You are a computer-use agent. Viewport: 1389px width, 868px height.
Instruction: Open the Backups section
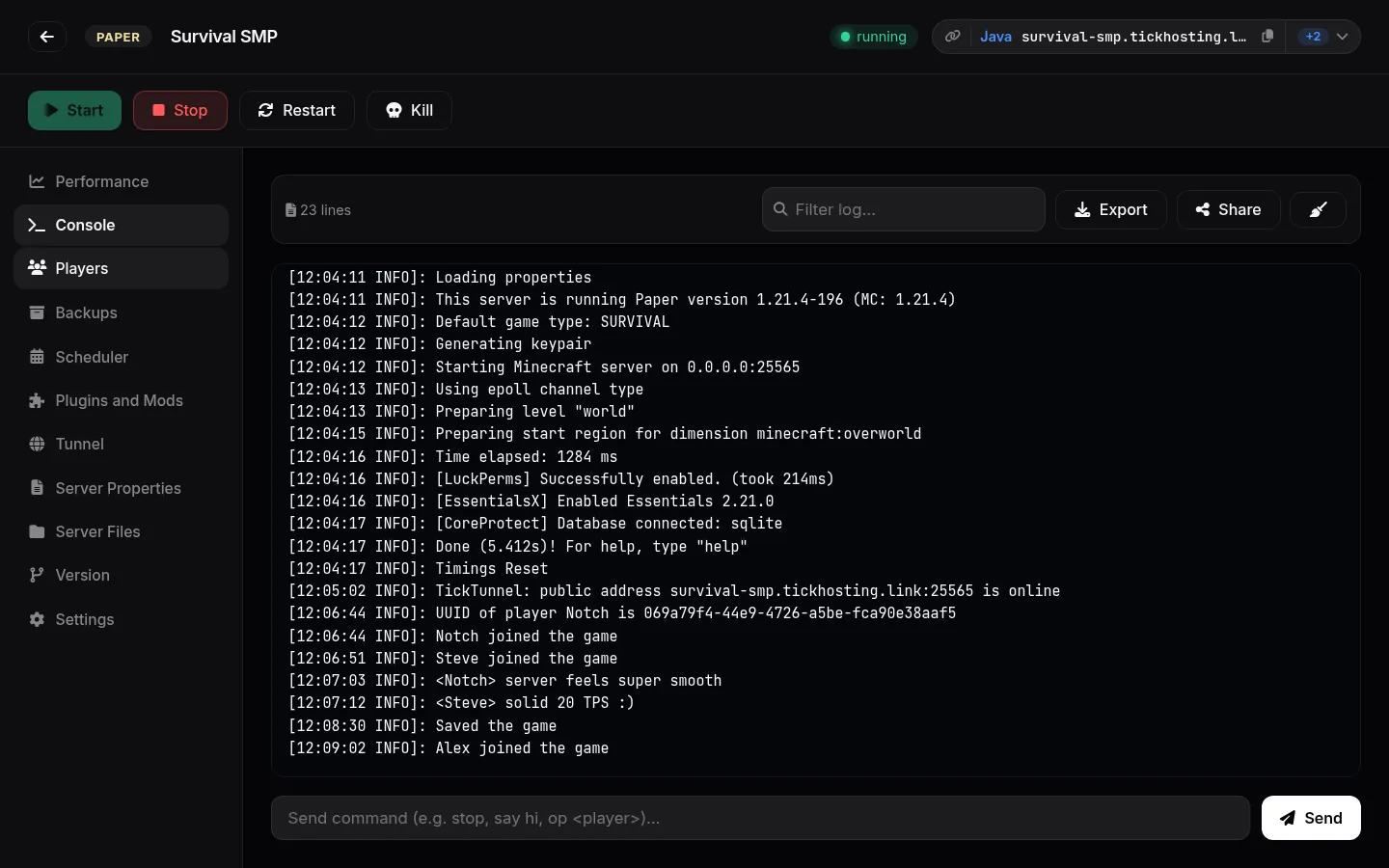pos(122,312)
